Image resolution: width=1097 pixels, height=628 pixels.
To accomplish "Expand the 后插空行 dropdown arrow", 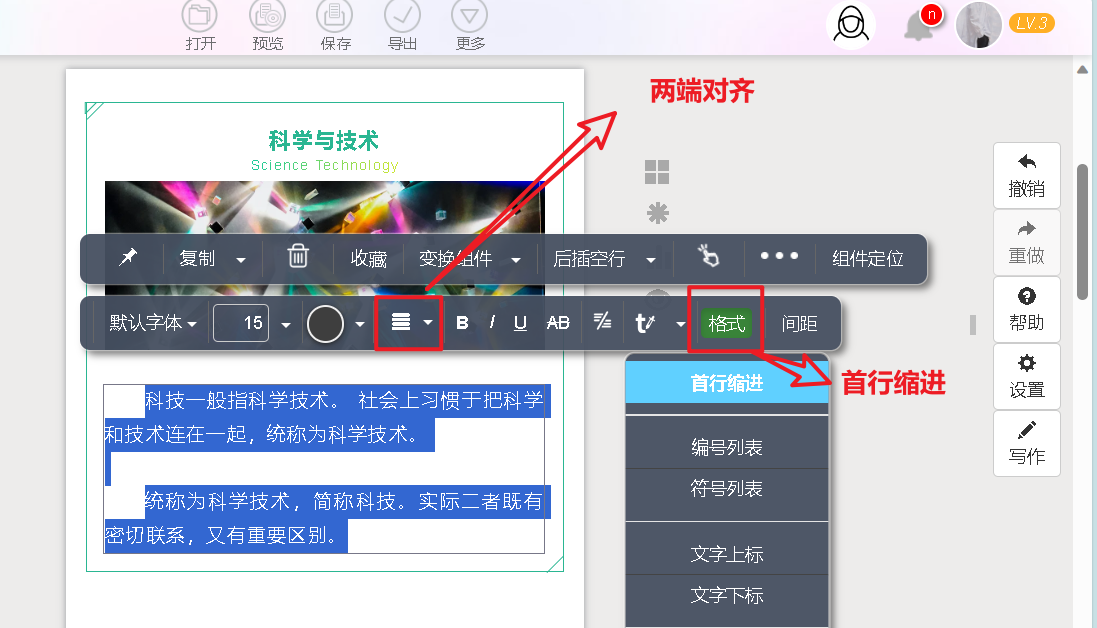I will pyautogui.click(x=651, y=260).
